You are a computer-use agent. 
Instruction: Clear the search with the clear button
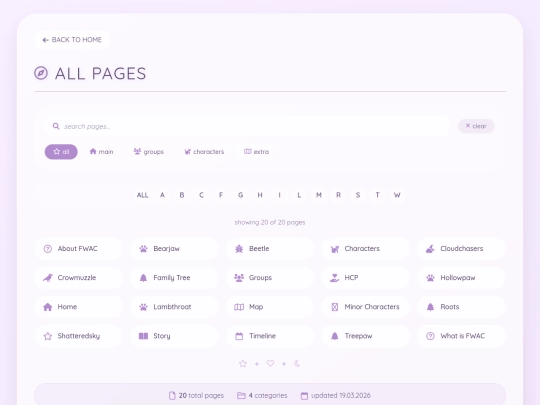(x=476, y=126)
